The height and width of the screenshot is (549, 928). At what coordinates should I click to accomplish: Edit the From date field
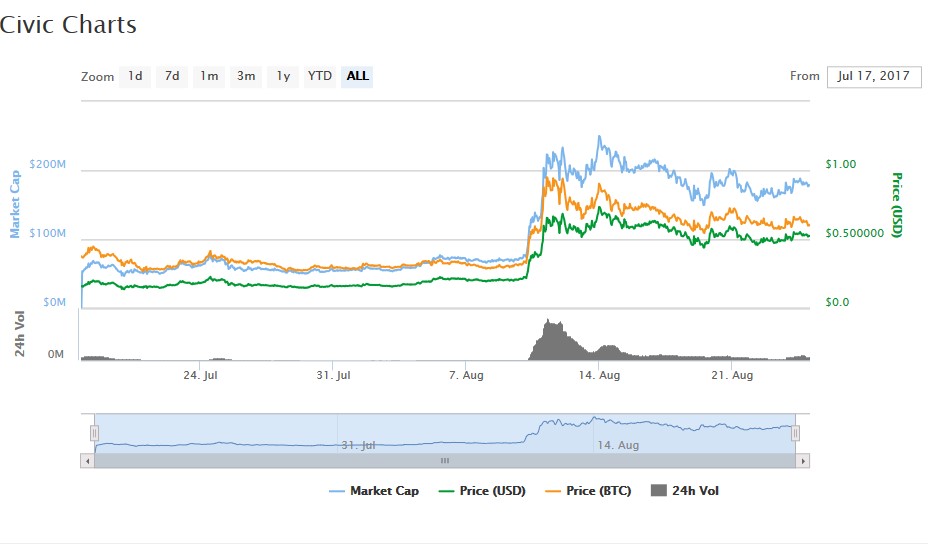coord(874,76)
